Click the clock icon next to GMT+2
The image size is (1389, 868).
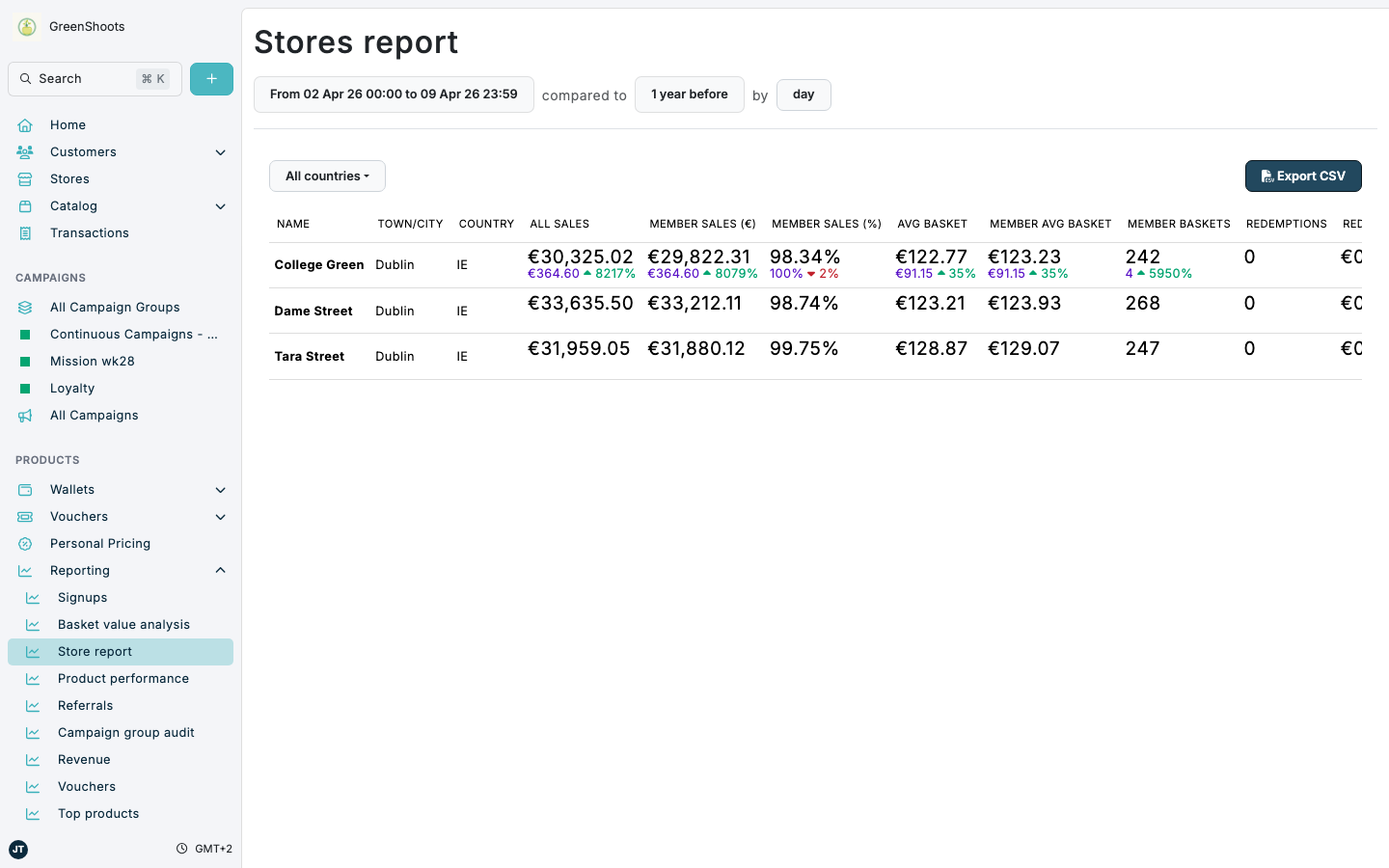click(181, 848)
